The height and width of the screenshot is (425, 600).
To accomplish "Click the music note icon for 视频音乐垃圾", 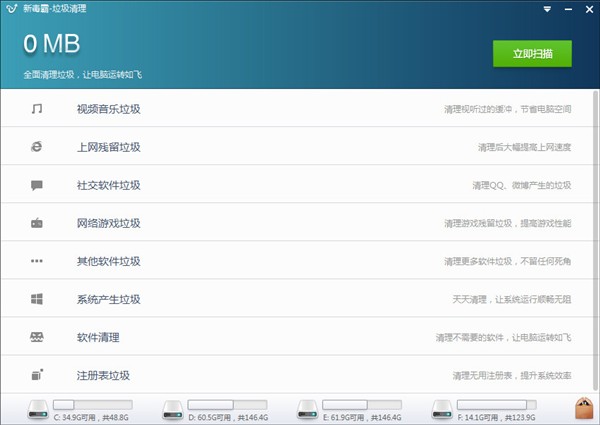I will tap(37, 109).
